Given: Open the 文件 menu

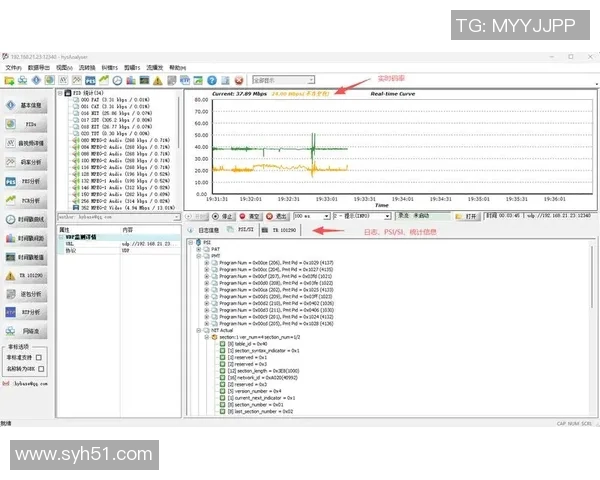Looking at the screenshot, I should pos(13,67).
